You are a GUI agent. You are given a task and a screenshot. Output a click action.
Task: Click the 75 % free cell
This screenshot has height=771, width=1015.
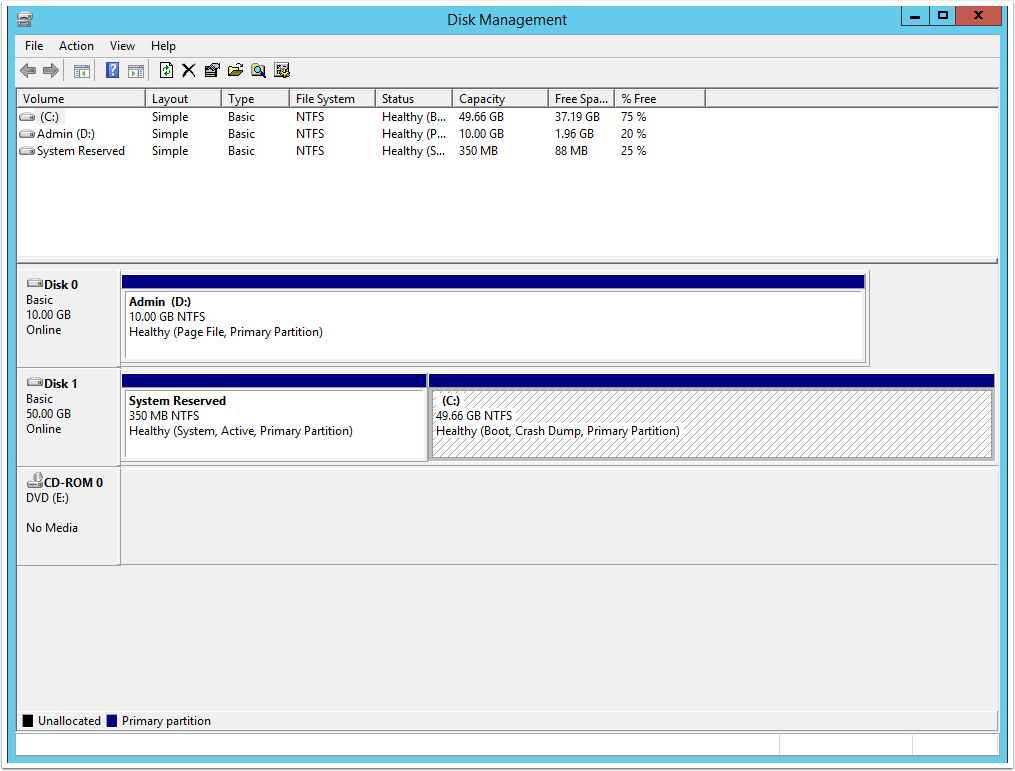point(633,117)
